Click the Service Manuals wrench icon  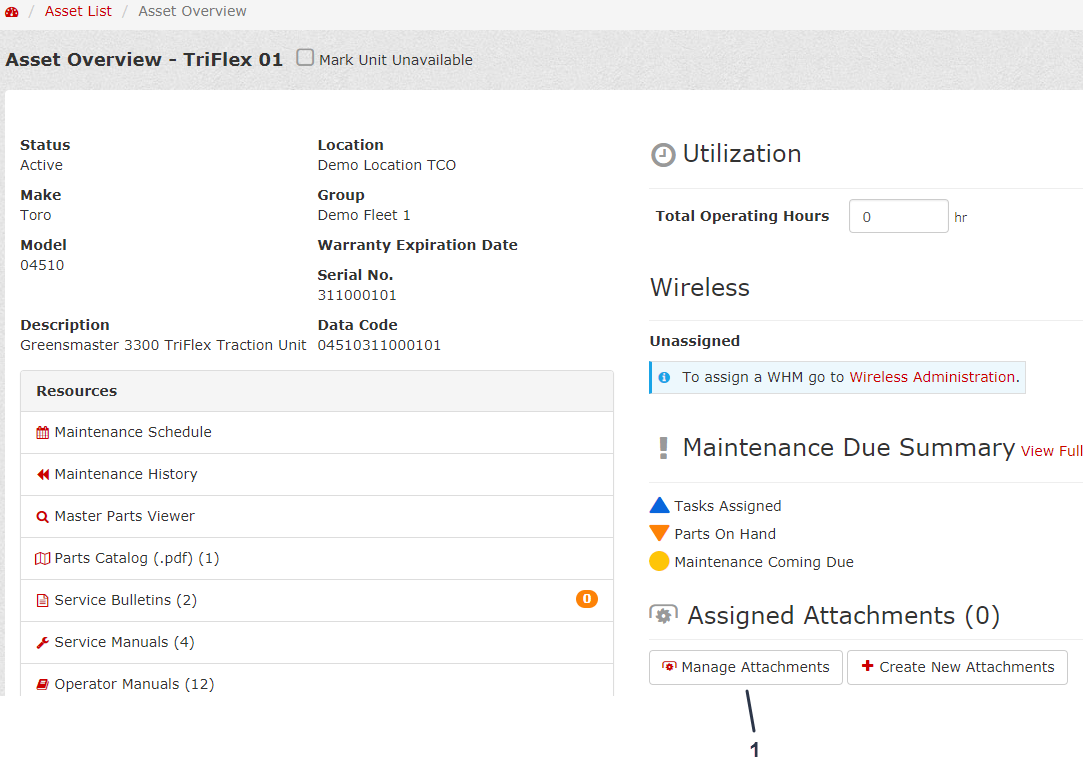click(x=42, y=643)
